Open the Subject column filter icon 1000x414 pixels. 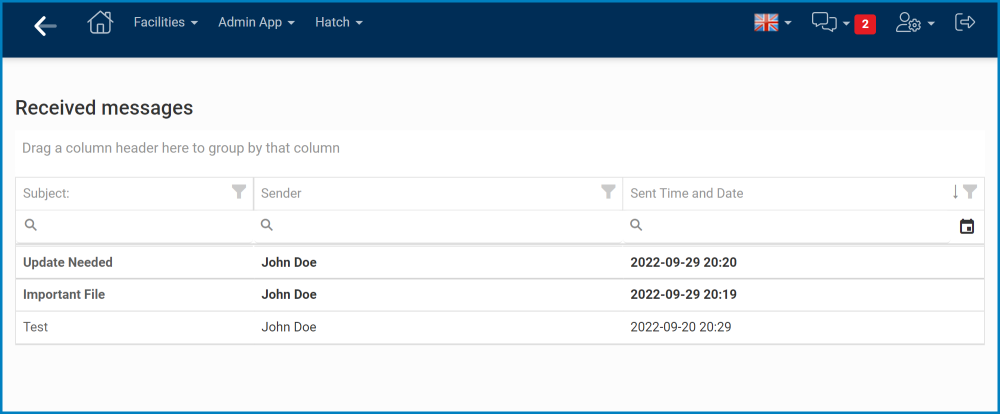click(239, 192)
